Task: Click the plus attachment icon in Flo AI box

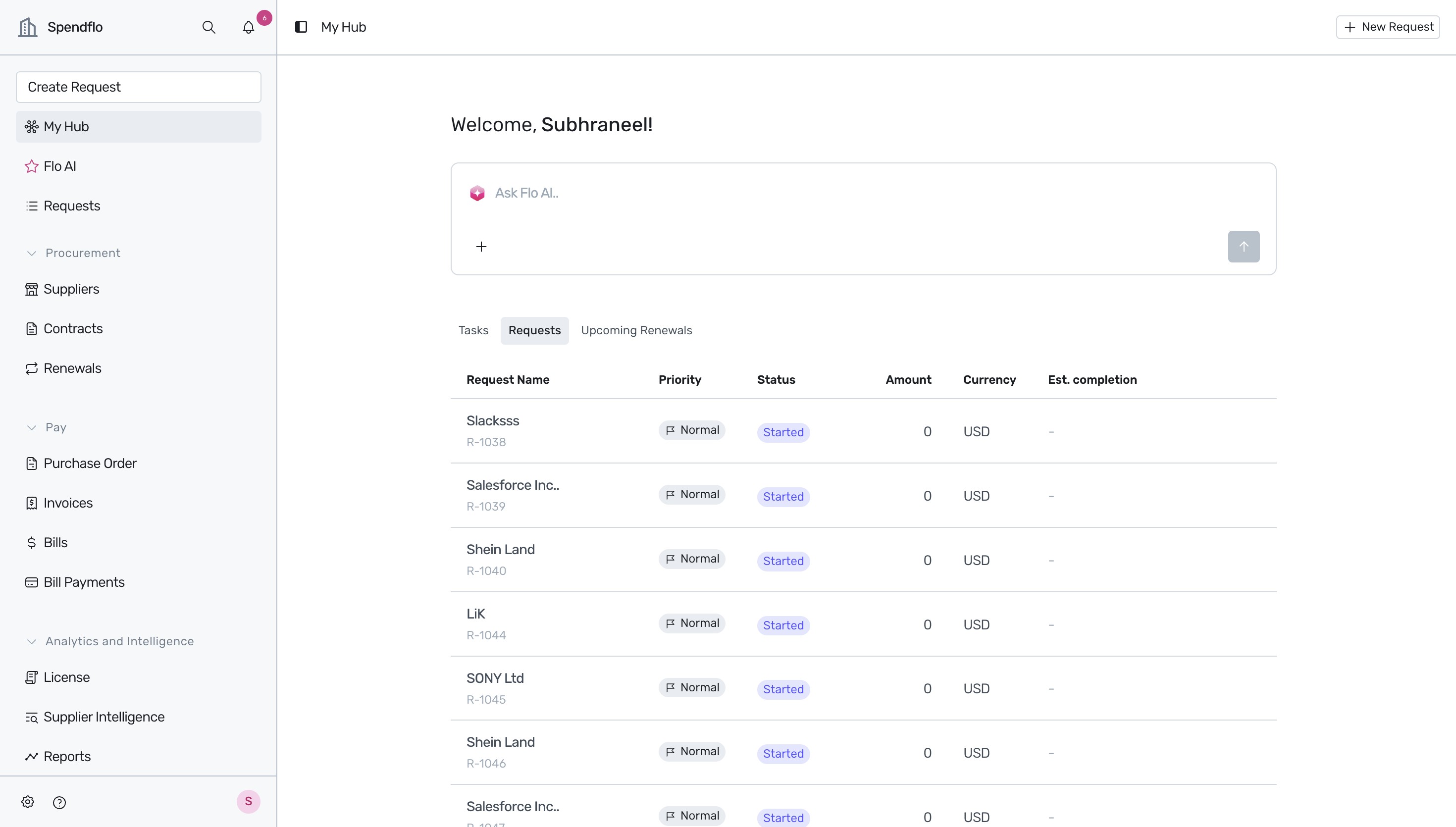Action: pyautogui.click(x=481, y=247)
